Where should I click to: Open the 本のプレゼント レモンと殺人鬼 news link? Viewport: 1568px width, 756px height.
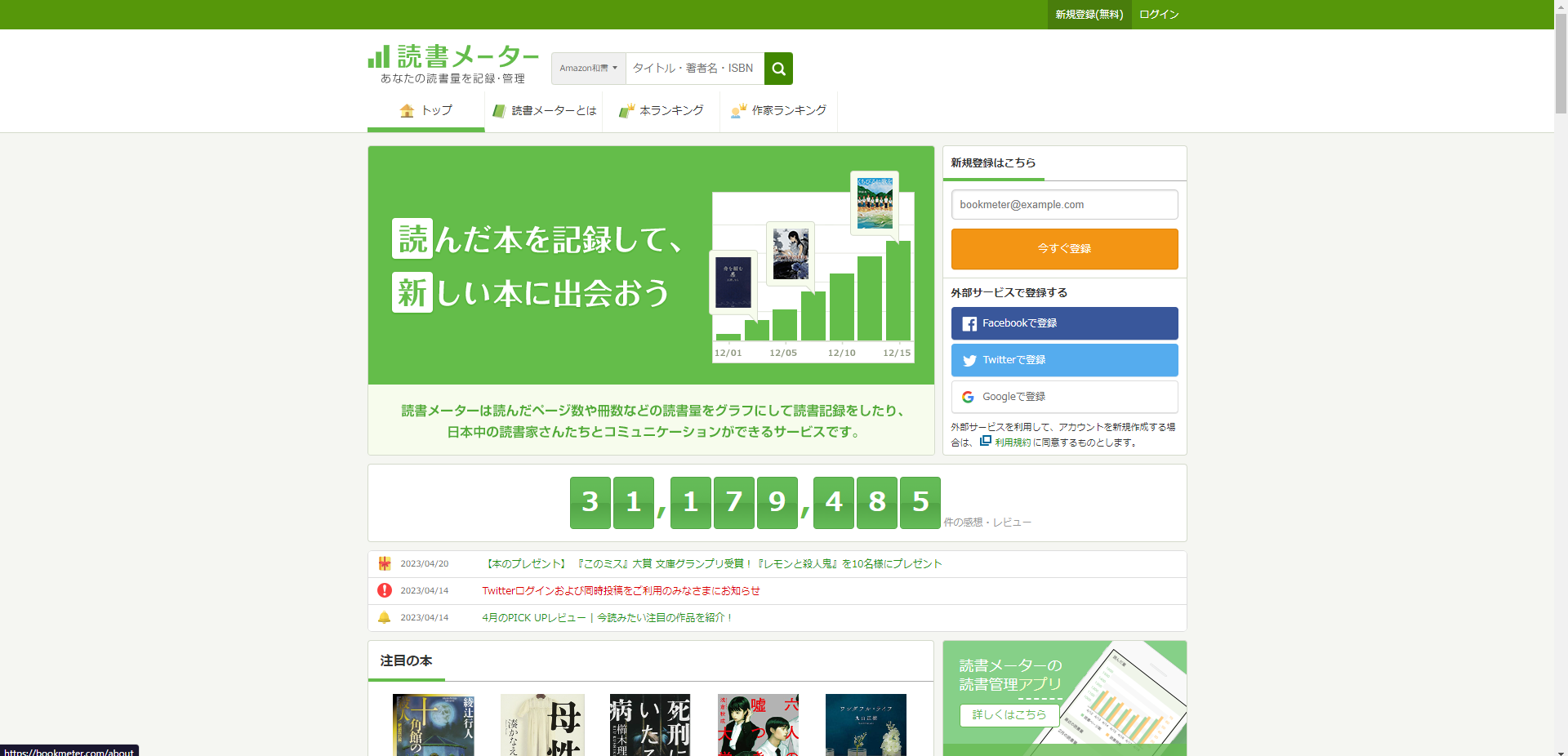[x=712, y=564]
